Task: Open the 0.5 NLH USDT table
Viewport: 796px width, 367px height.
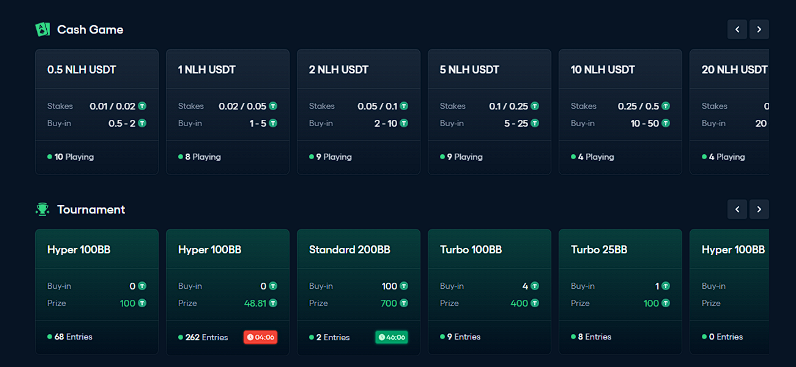Action: coord(97,112)
